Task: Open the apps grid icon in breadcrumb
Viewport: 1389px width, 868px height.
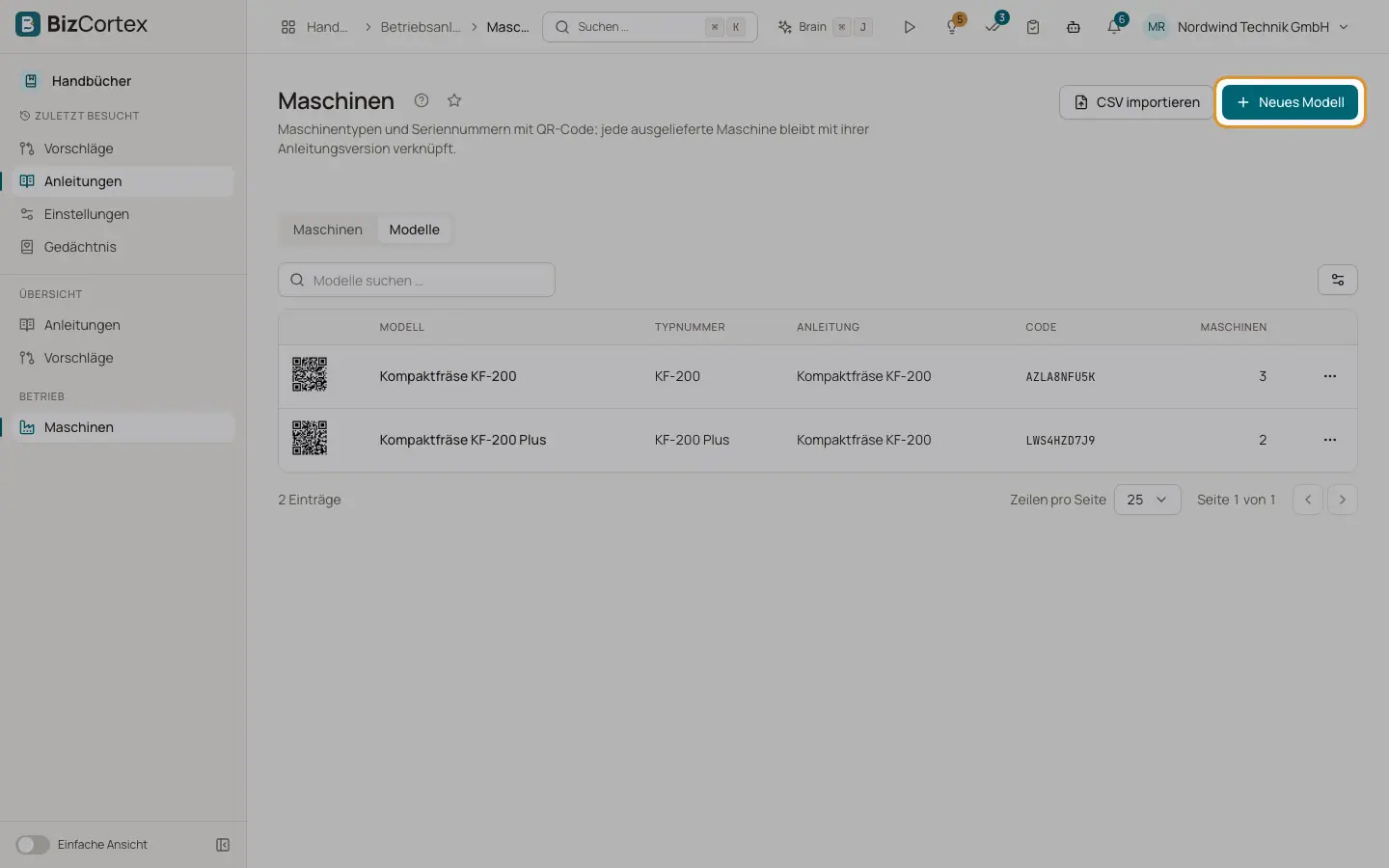Action: click(288, 27)
